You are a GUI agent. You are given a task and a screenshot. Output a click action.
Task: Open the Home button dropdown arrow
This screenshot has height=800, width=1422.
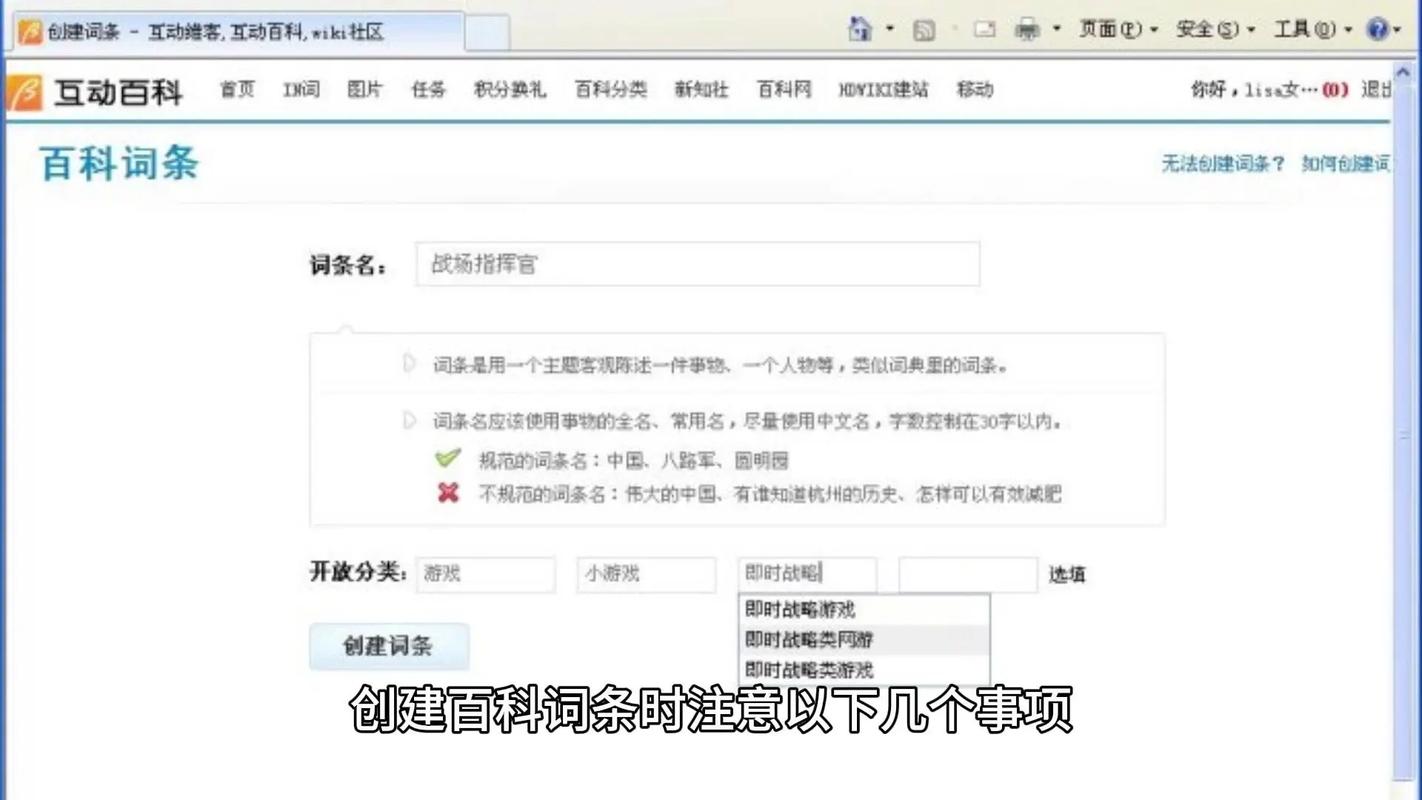(x=890, y=29)
